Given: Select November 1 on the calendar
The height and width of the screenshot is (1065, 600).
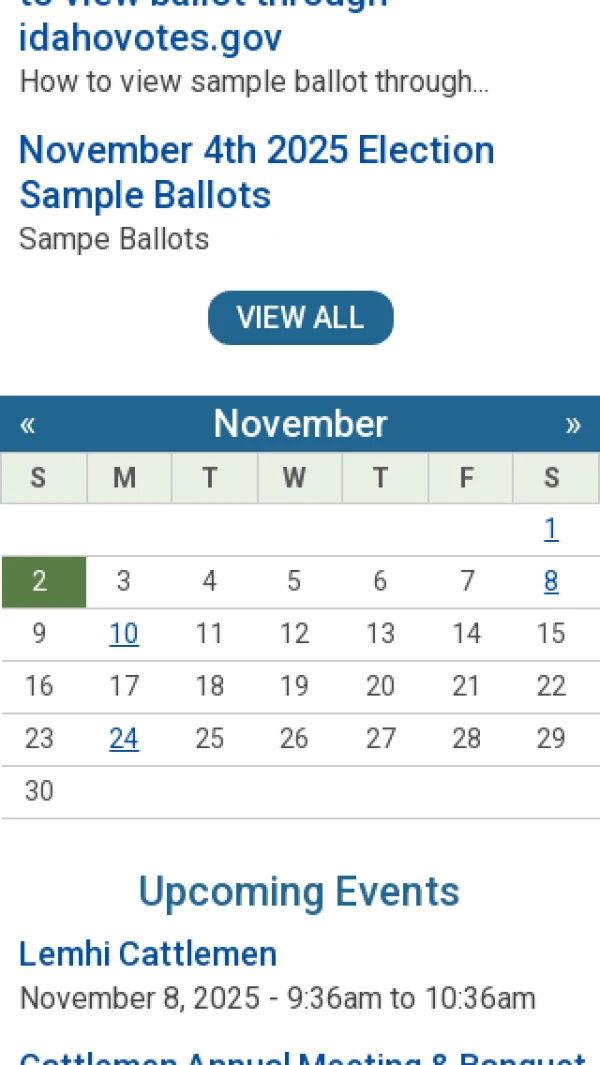Looking at the screenshot, I should (x=551, y=528).
